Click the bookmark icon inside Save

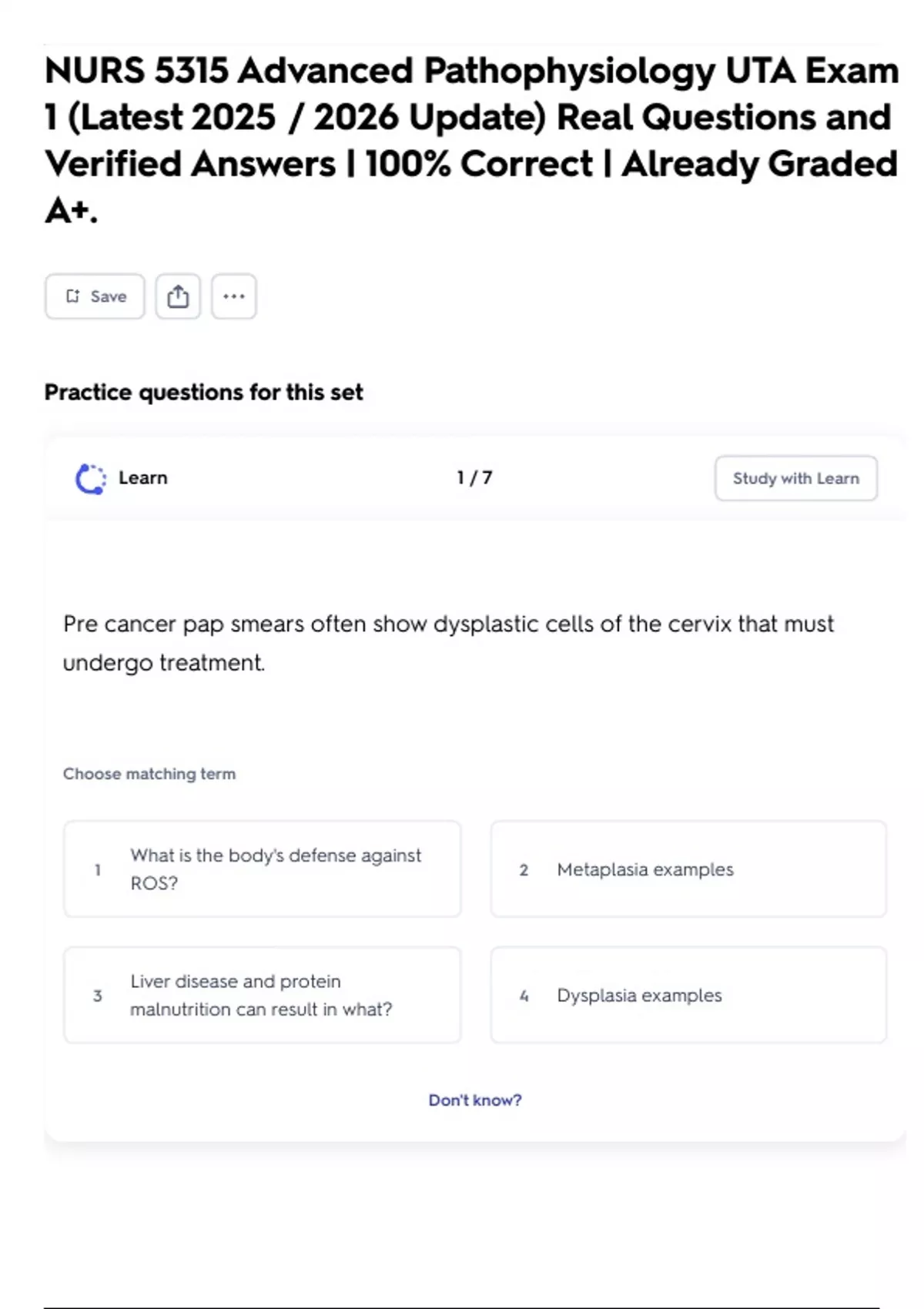click(x=72, y=296)
